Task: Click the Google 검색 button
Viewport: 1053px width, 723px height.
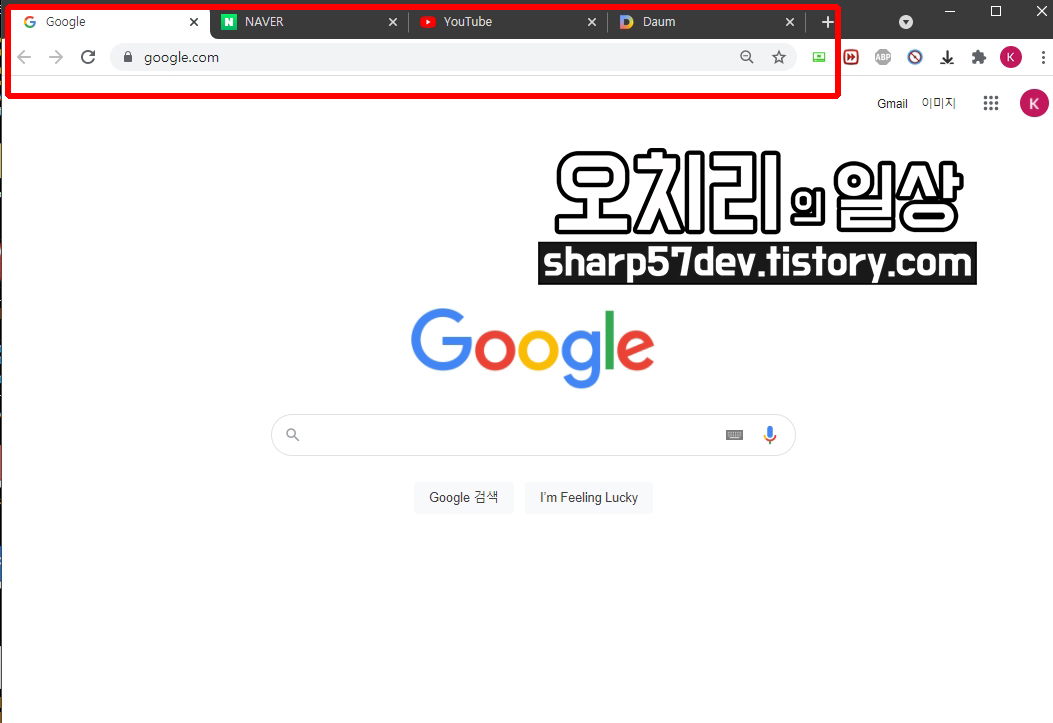Action: coord(463,497)
